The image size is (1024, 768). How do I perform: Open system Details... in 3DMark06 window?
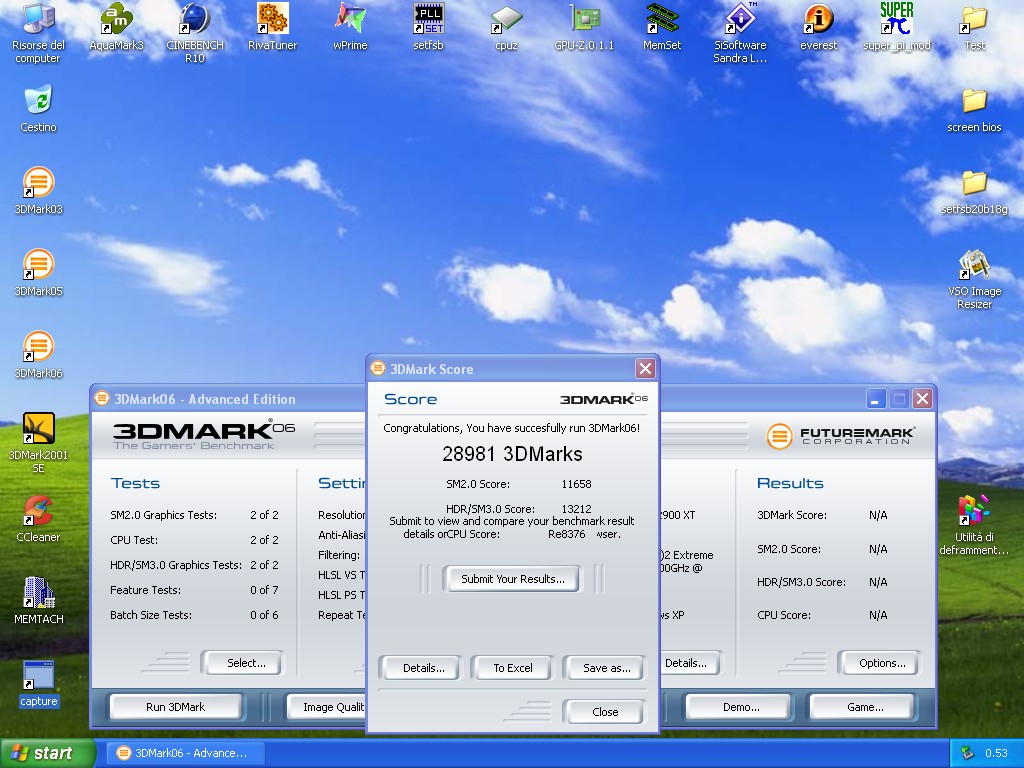688,663
